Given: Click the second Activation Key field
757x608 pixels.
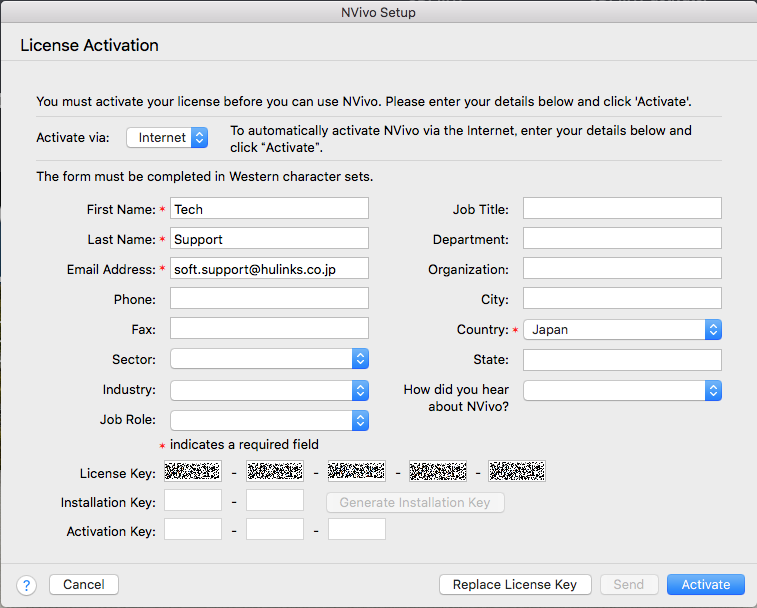Looking at the screenshot, I should pyautogui.click(x=275, y=529).
